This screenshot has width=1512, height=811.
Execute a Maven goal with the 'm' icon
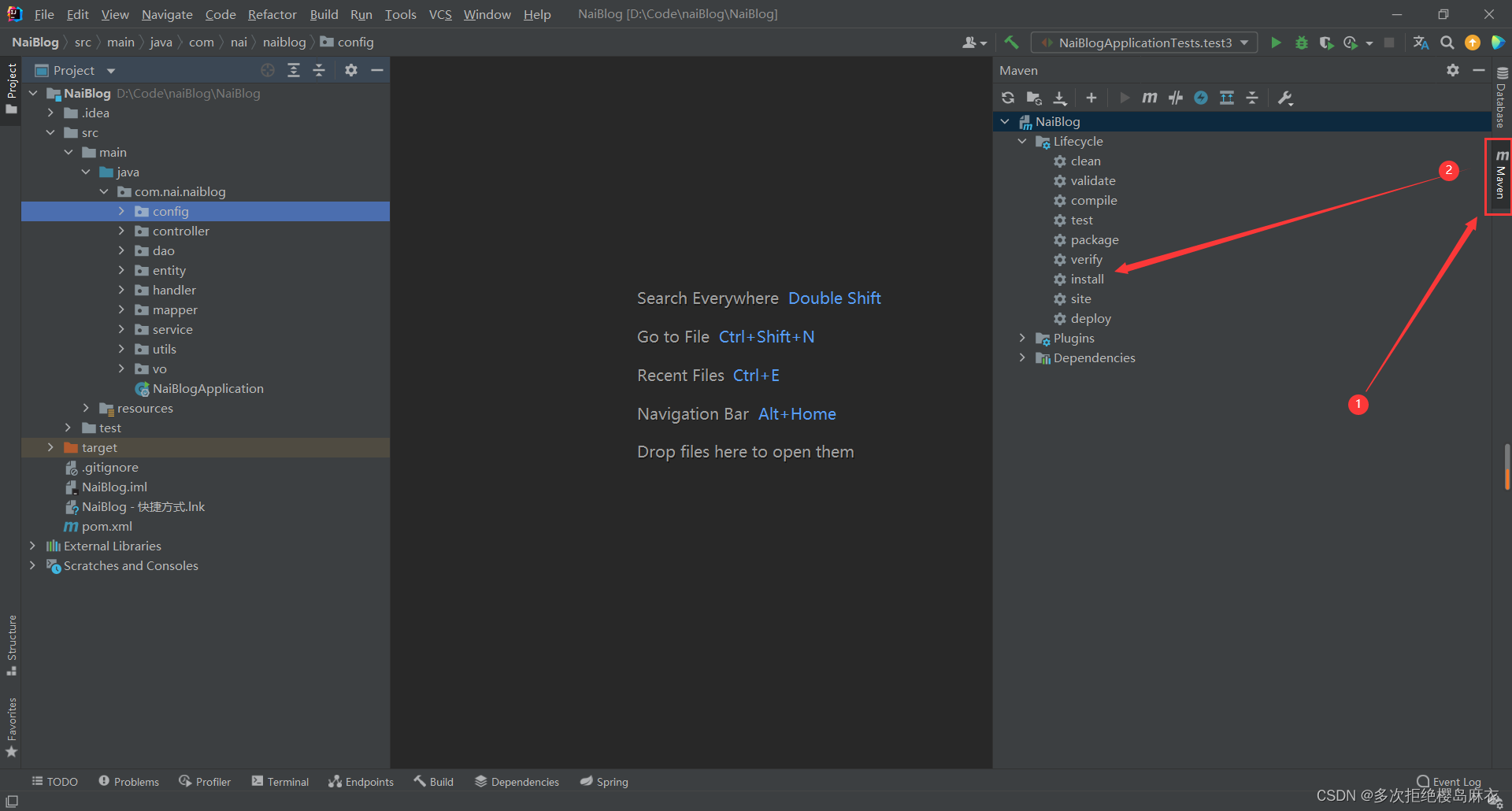[x=1150, y=98]
